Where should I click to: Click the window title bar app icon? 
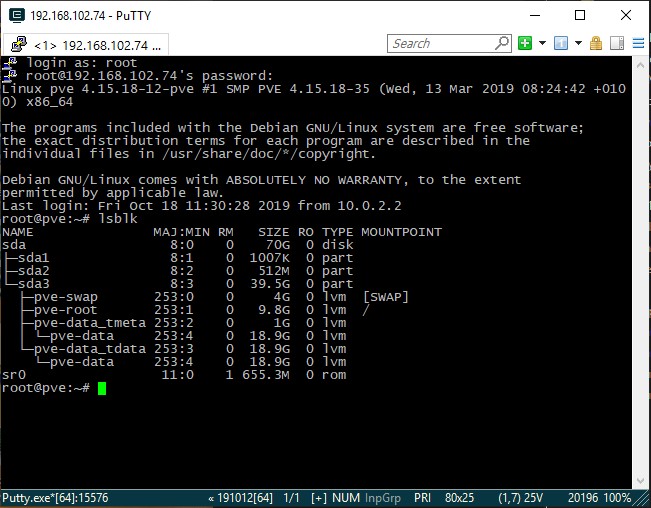(x=17, y=15)
